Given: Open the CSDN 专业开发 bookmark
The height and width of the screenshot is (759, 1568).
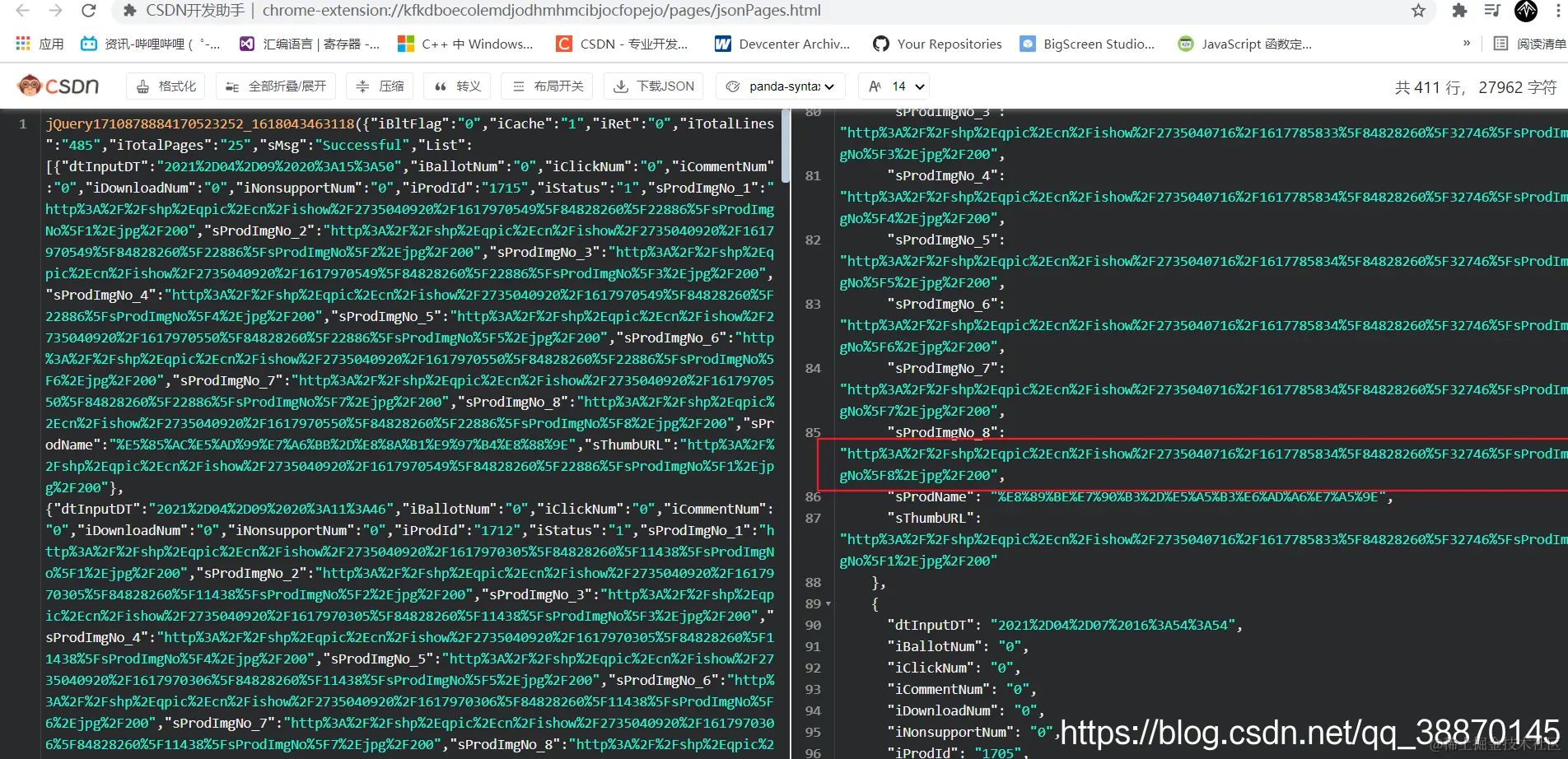Looking at the screenshot, I should tap(622, 44).
